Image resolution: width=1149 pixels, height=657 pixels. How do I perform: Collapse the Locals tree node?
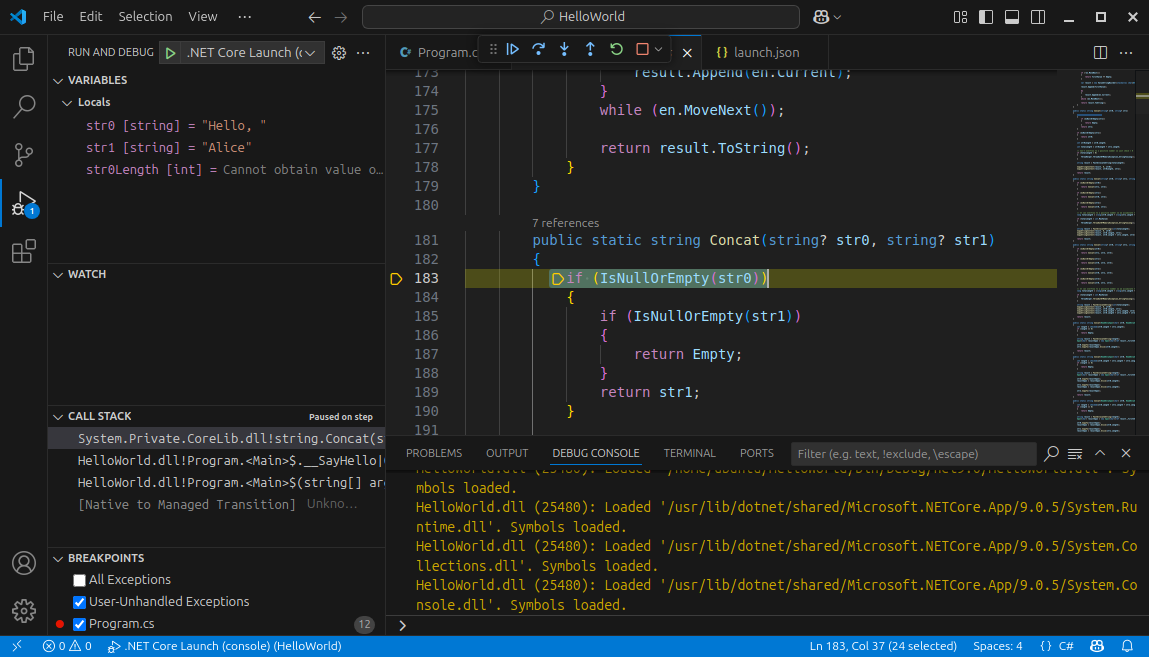click(67, 103)
